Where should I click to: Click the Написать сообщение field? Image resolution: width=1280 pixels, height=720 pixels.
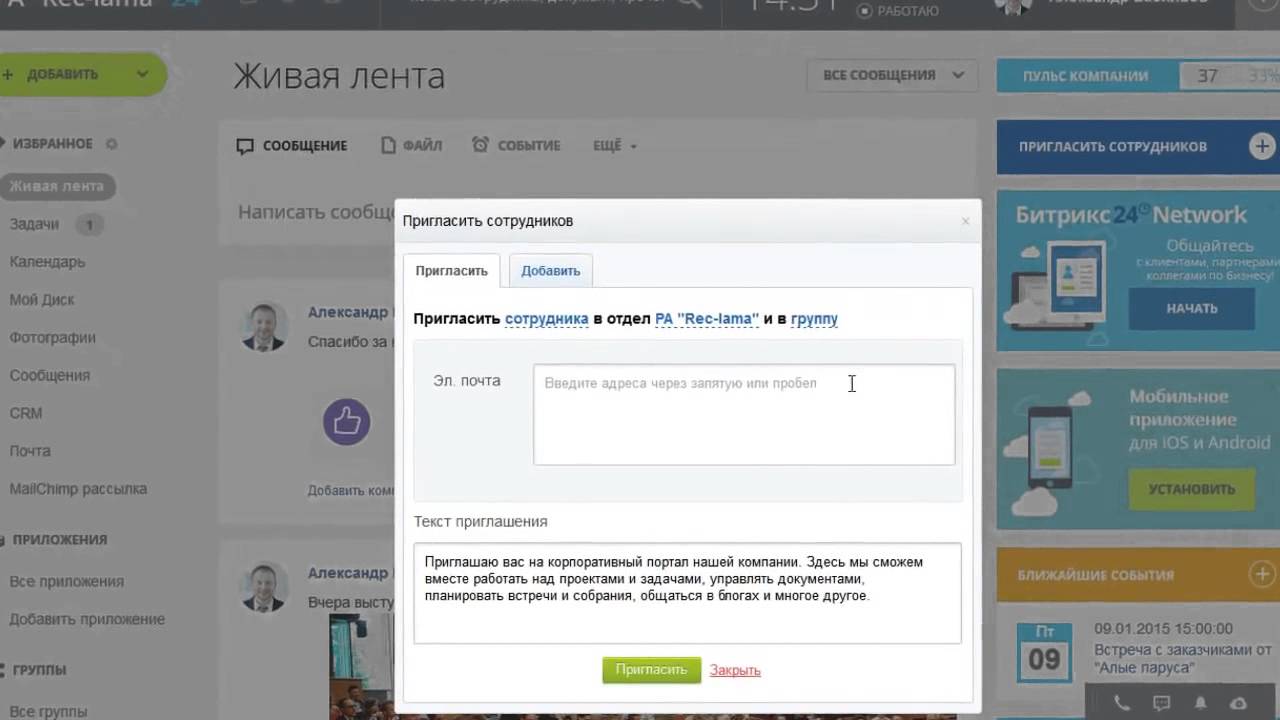pos(315,212)
